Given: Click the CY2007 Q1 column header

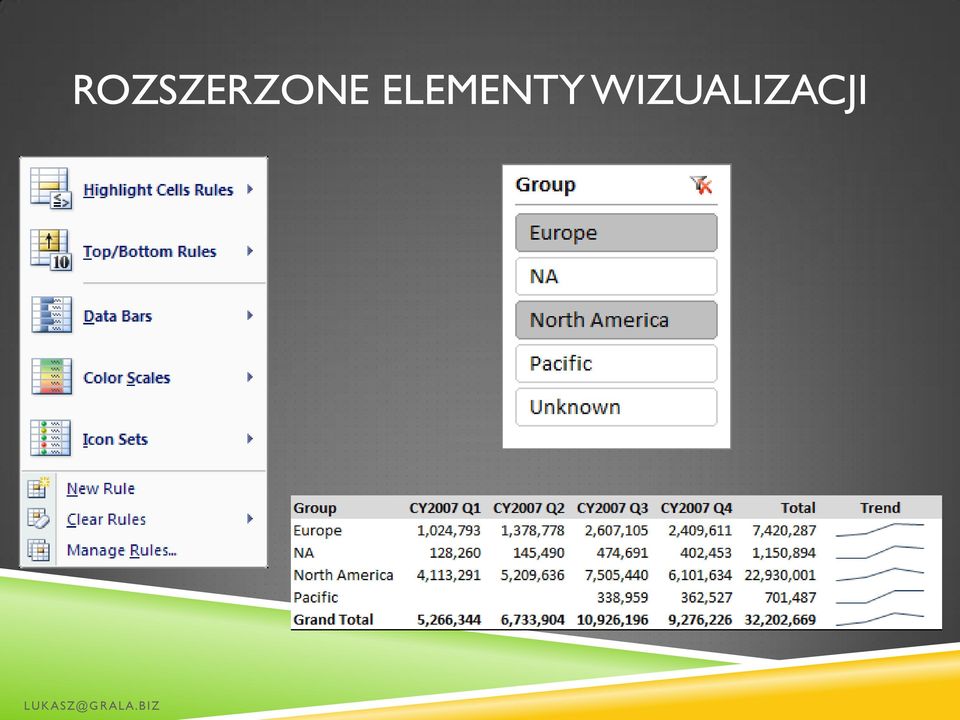Looking at the screenshot, I should click(x=444, y=508).
